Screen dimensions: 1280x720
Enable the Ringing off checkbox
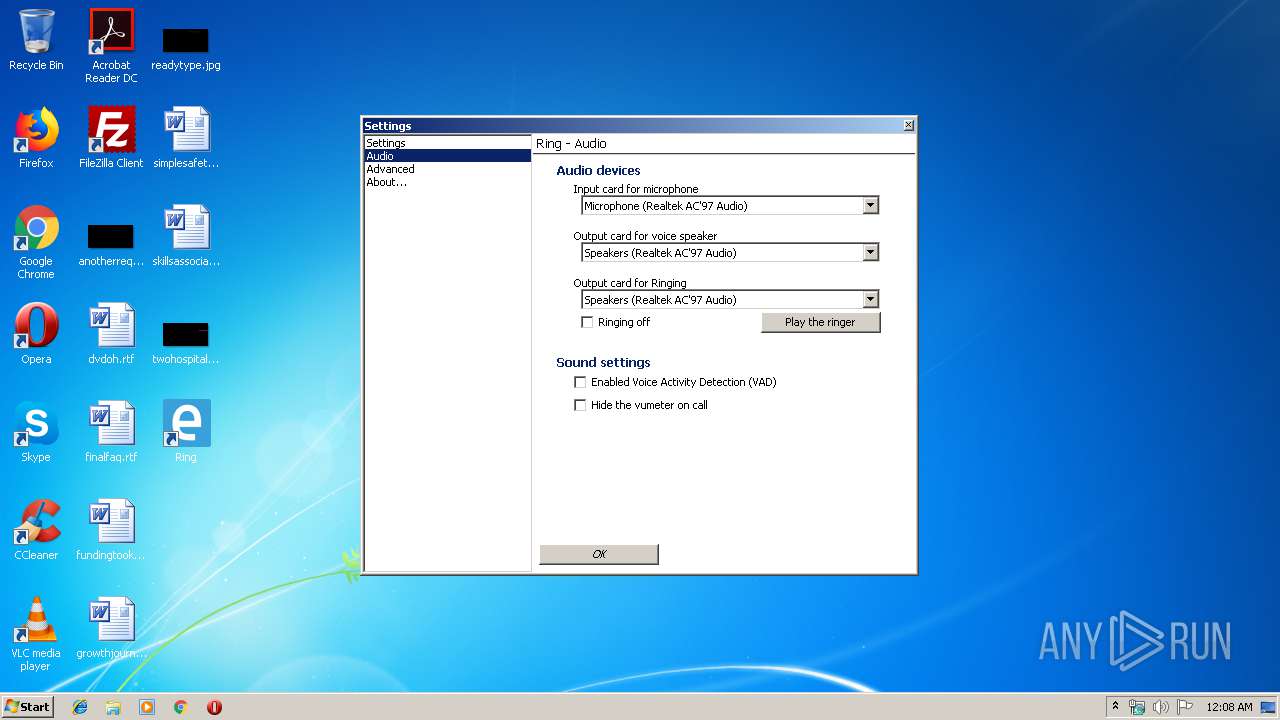point(587,322)
